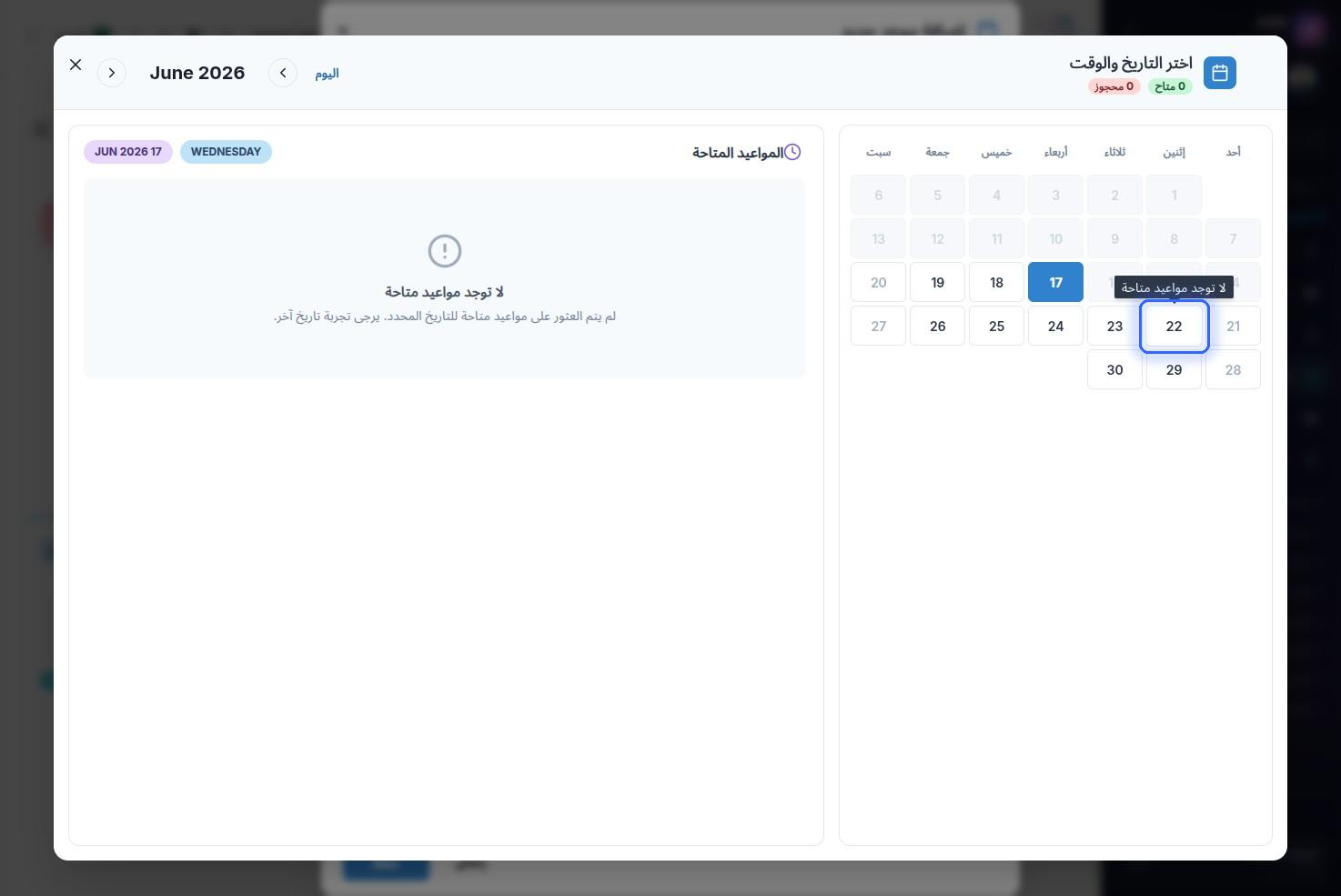Viewport: 1341px width, 896px height.
Task: Click disabled day 9 in calendar
Action: (1114, 238)
